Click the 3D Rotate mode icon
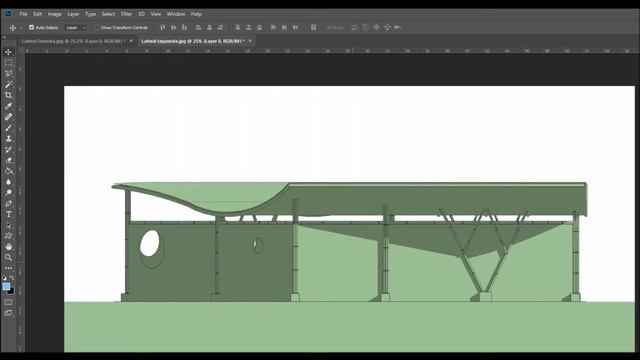 point(355,27)
